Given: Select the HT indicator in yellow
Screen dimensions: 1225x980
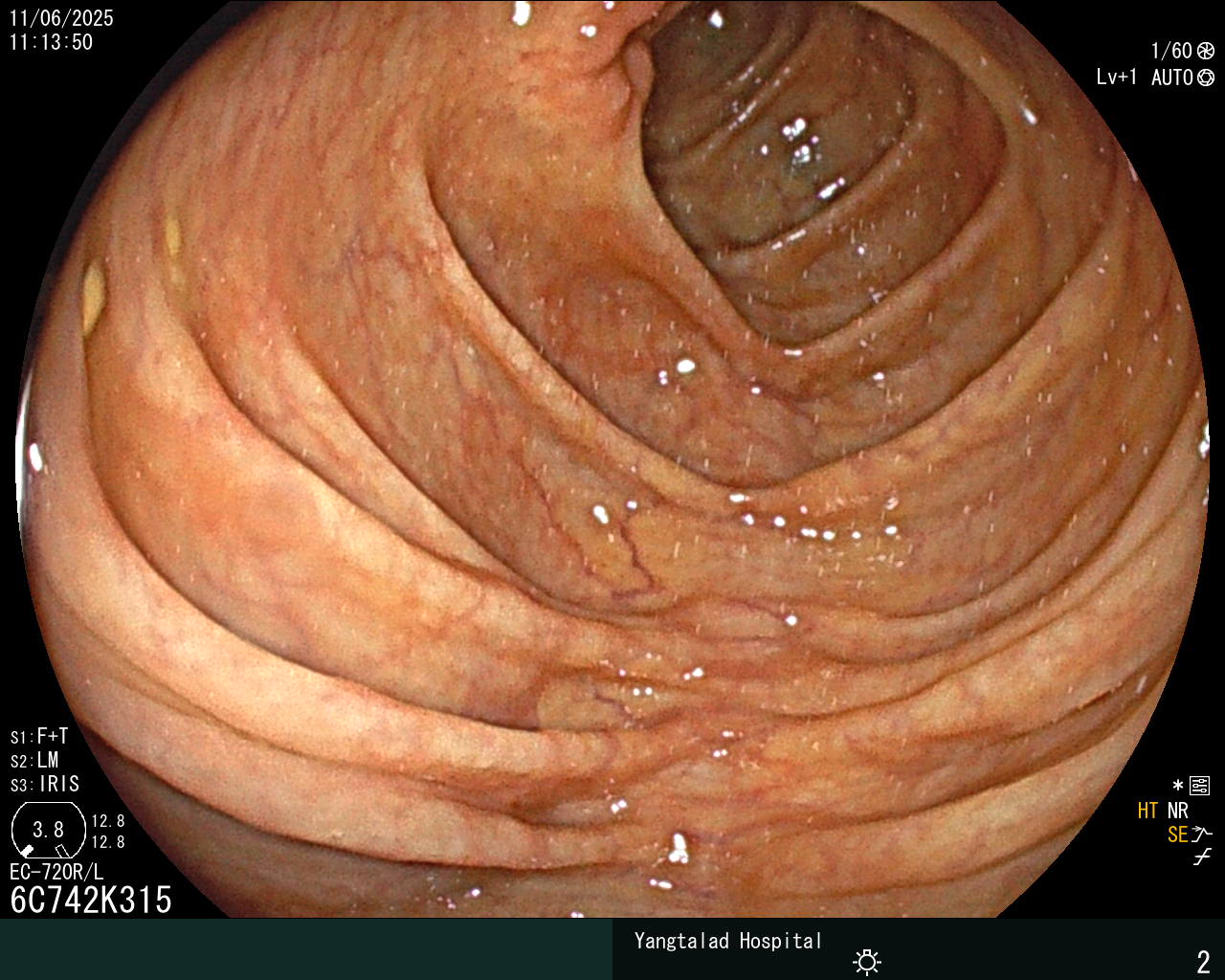Looking at the screenshot, I should point(1148,811).
